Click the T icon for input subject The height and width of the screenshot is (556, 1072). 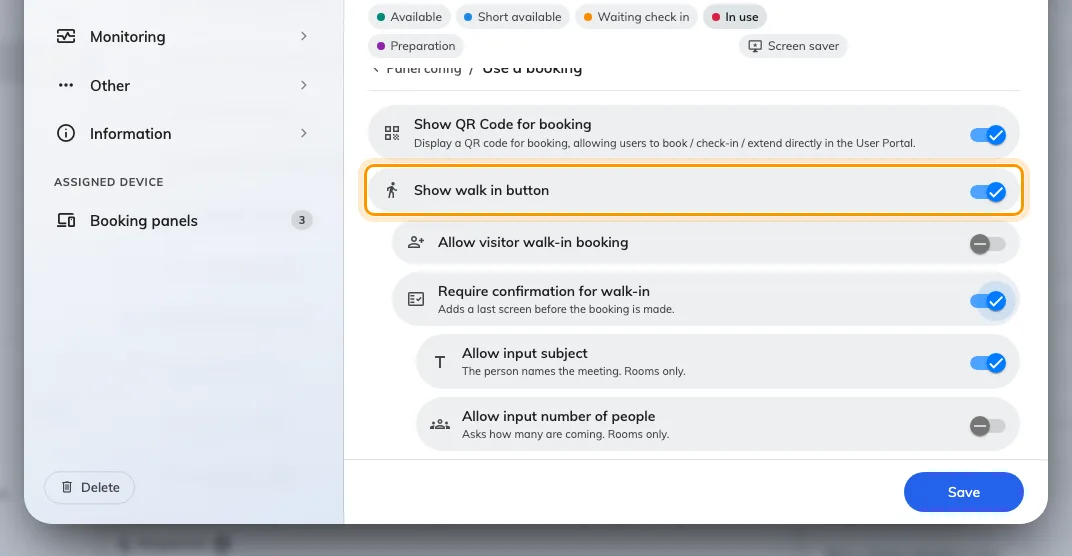(440, 362)
